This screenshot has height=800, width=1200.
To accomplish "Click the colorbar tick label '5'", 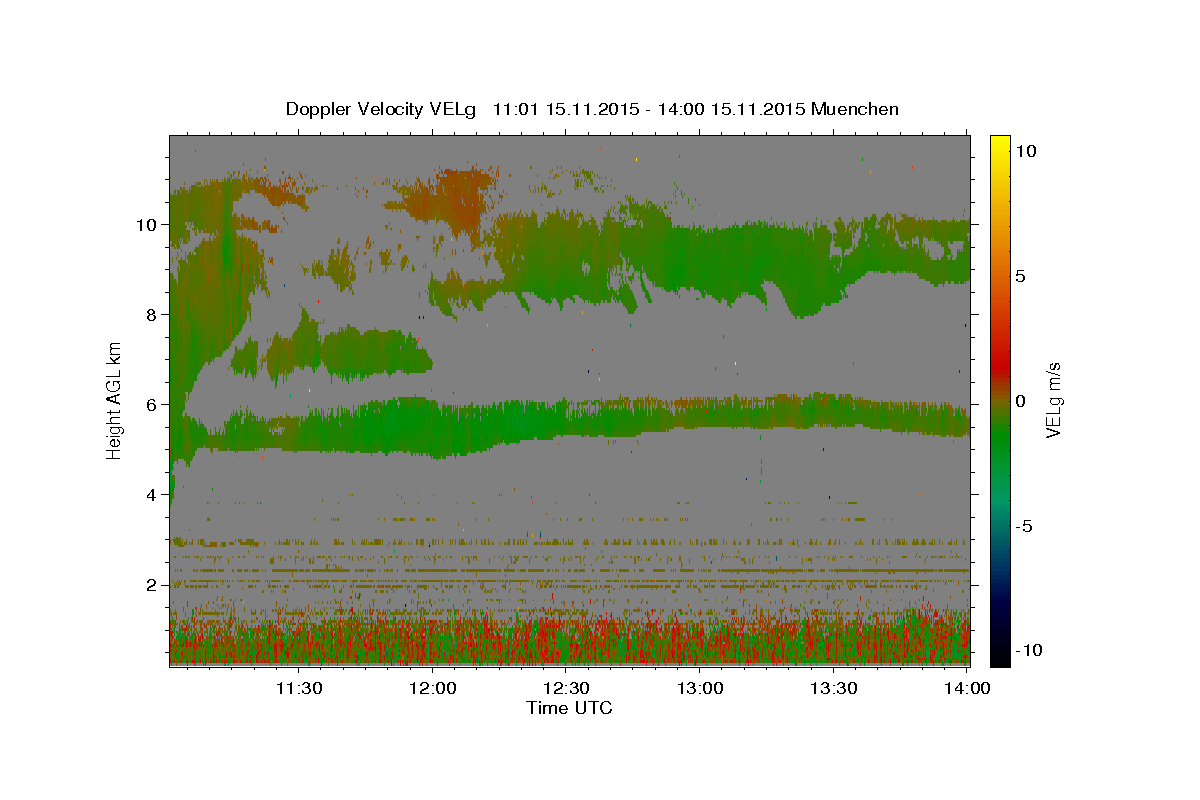I will 1021,276.
